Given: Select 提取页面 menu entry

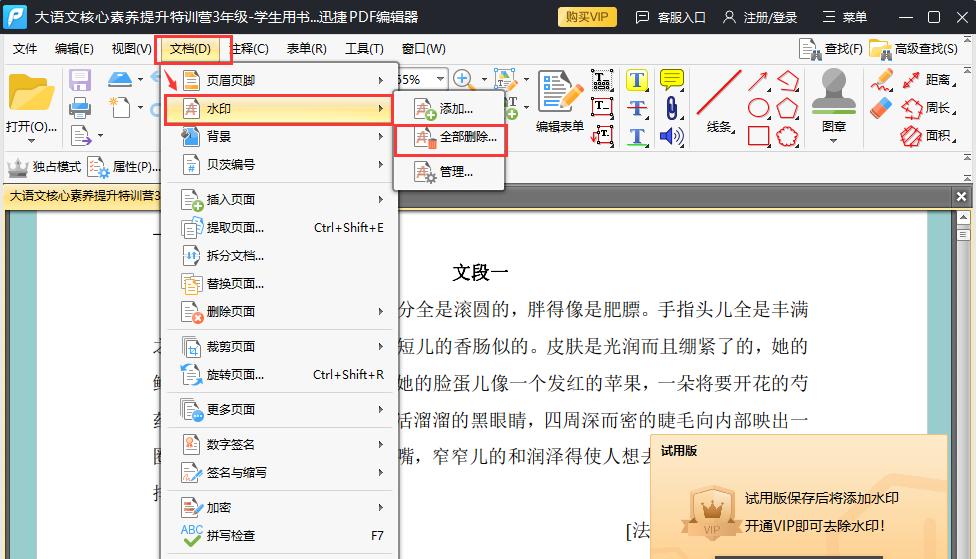Looking at the screenshot, I should (281, 228).
